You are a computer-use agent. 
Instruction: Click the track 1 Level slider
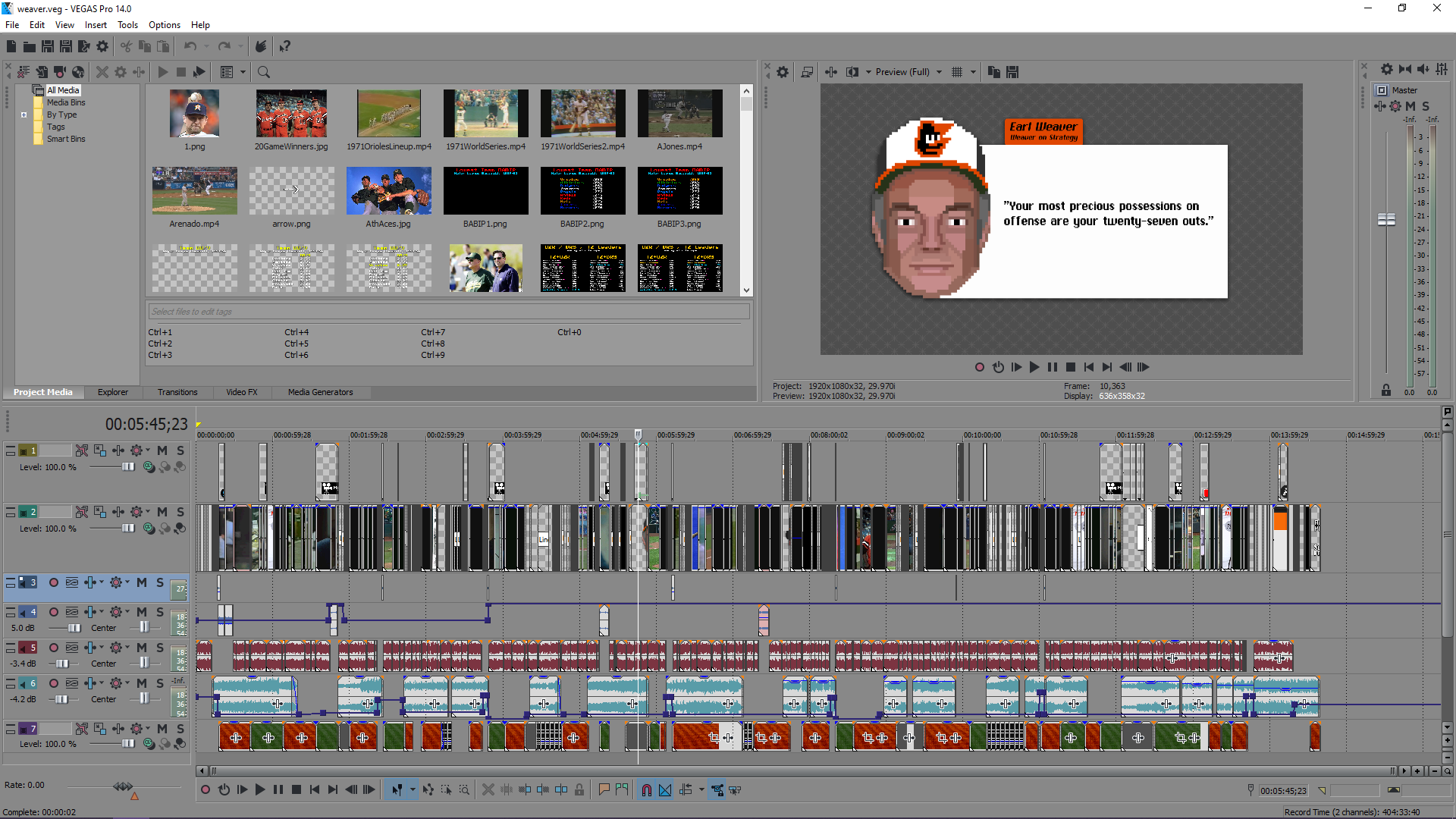129,467
